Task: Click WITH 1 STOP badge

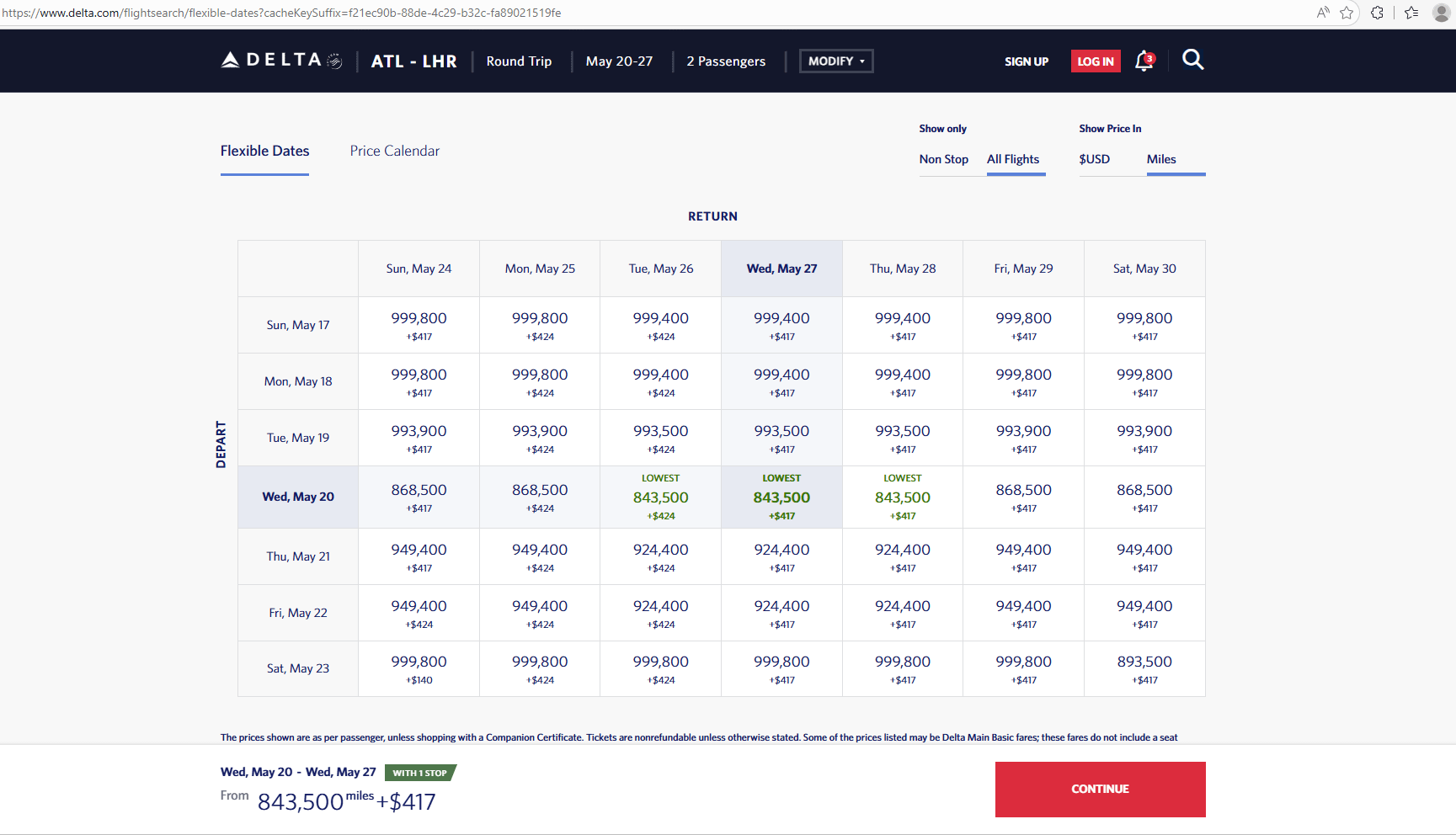Action: (420, 773)
